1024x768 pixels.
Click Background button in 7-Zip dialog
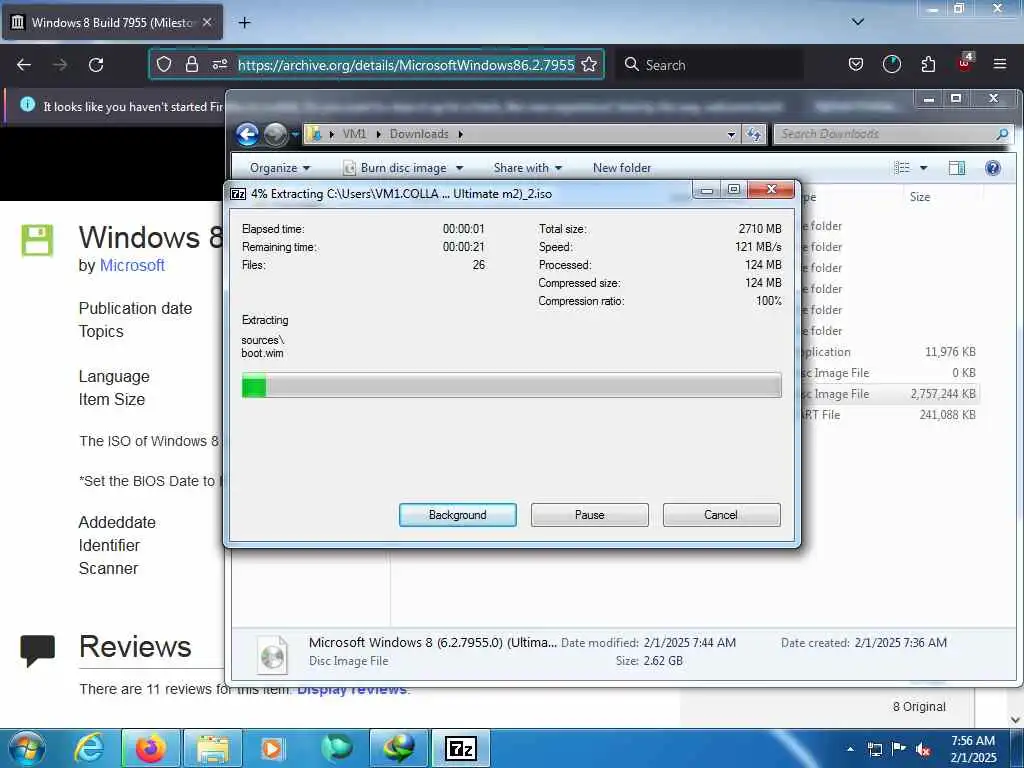(x=457, y=515)
